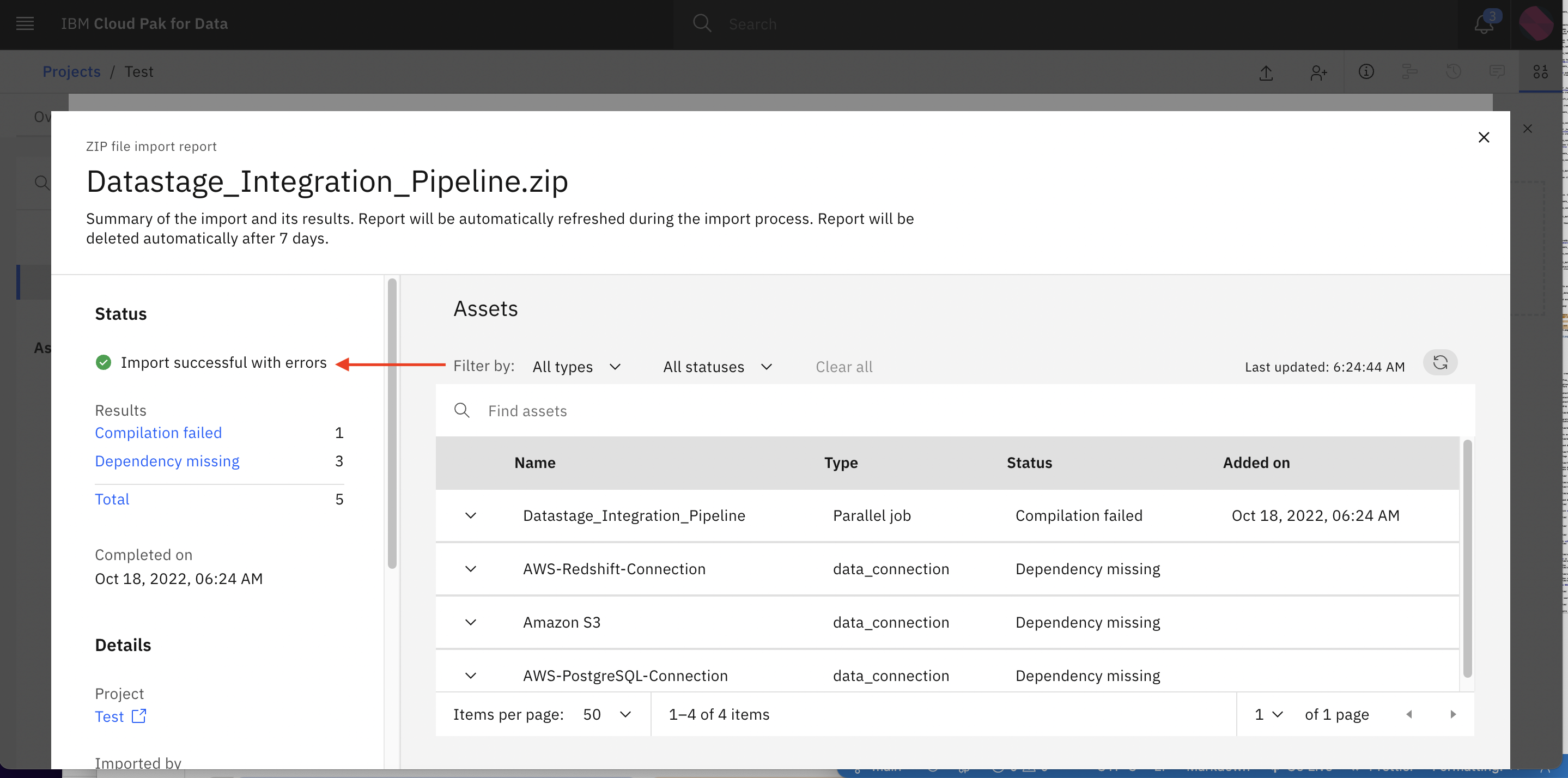Click the Compilation failed results link
1568x778 pixels.
click(158, 433)
